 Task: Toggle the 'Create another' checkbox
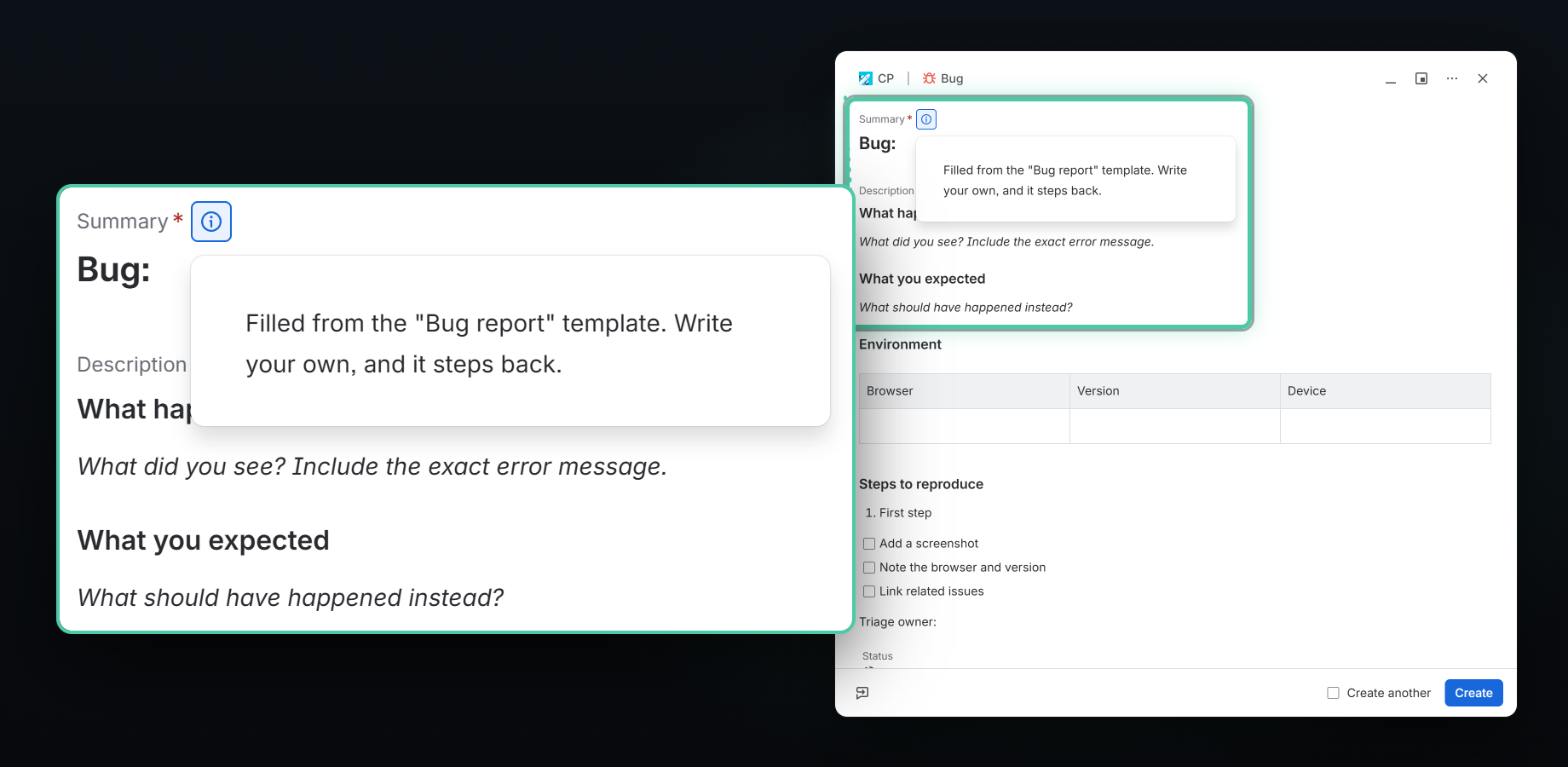coord(1334,693)
